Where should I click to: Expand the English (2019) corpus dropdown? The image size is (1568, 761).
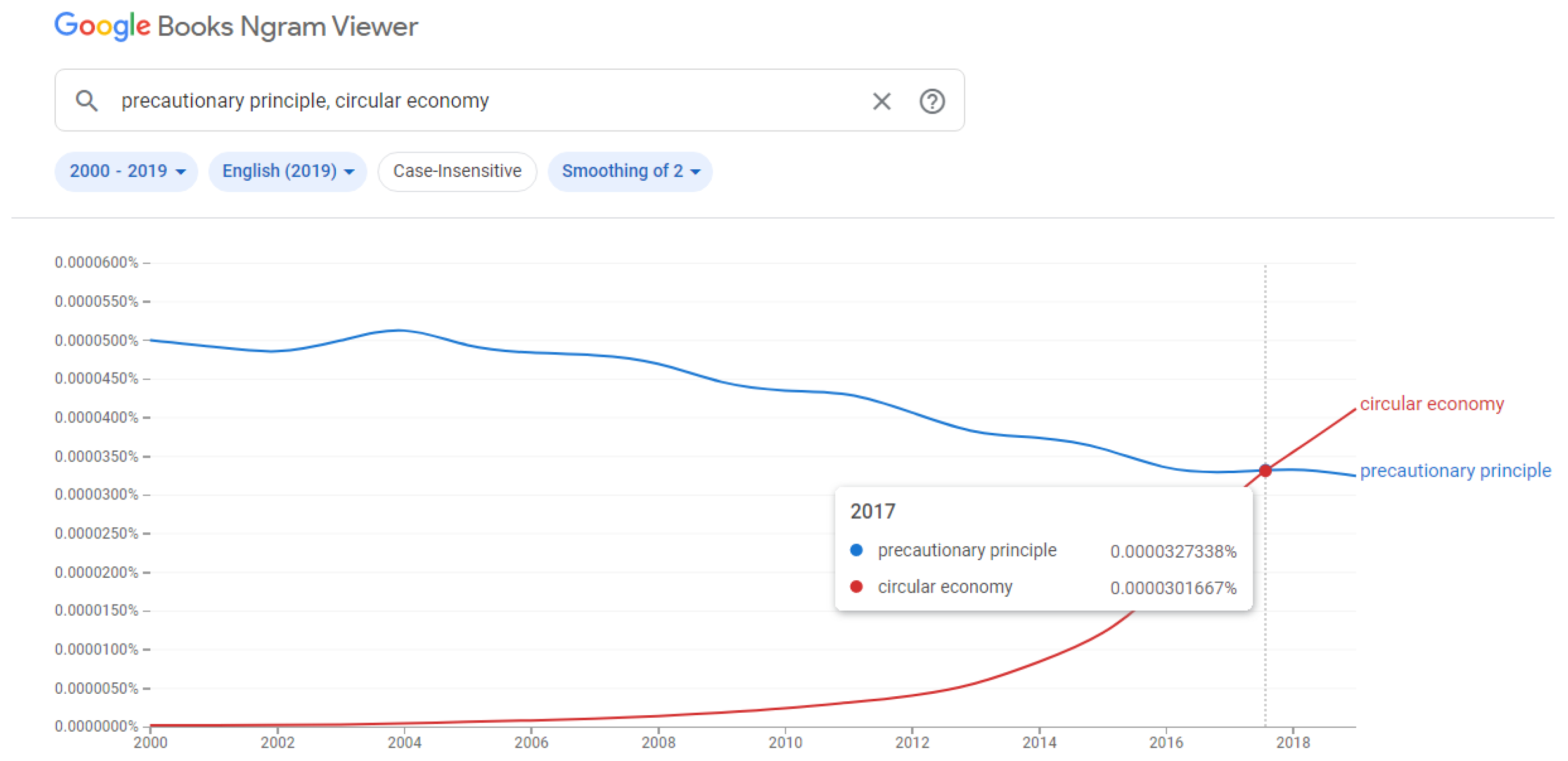[287, 171]
